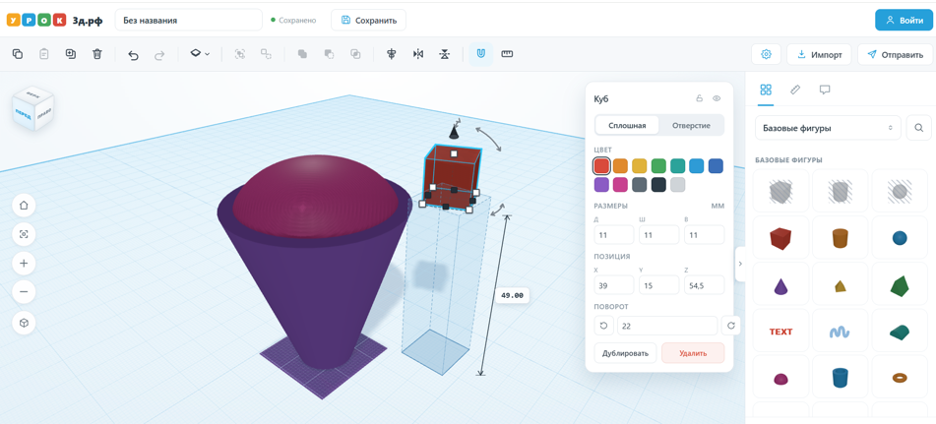The image size is (936, 424).
Task: Click the X position field showing 39
Action: pyautogui.click(x=614, y=285)
